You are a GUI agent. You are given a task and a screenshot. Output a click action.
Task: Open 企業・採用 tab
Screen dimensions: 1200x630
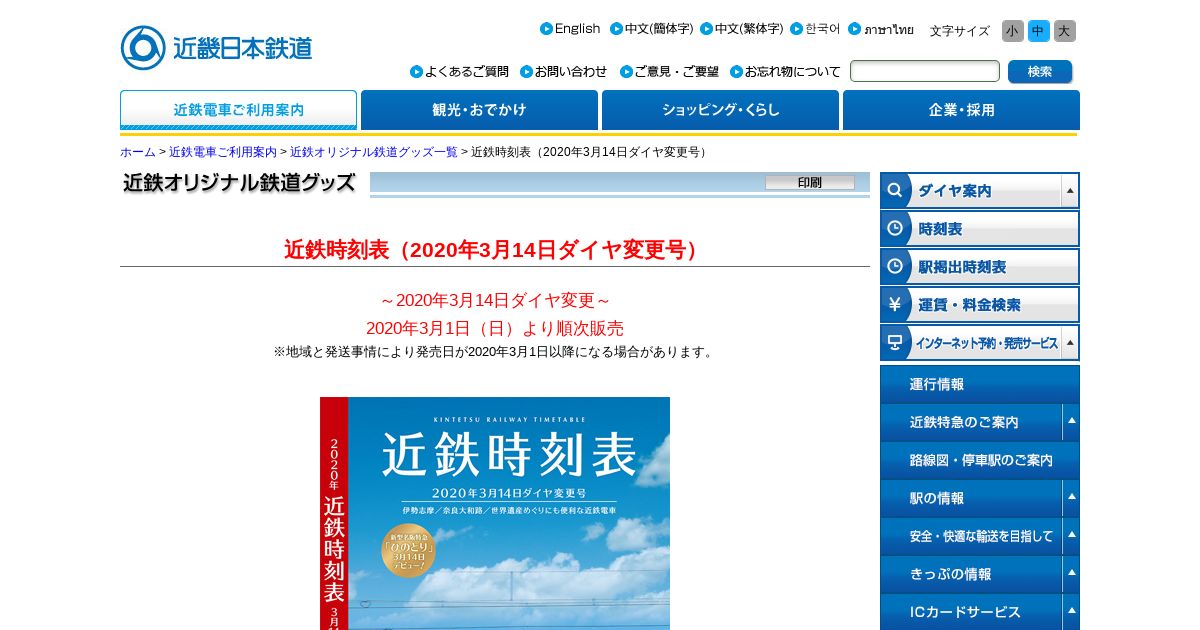[961, 110]
